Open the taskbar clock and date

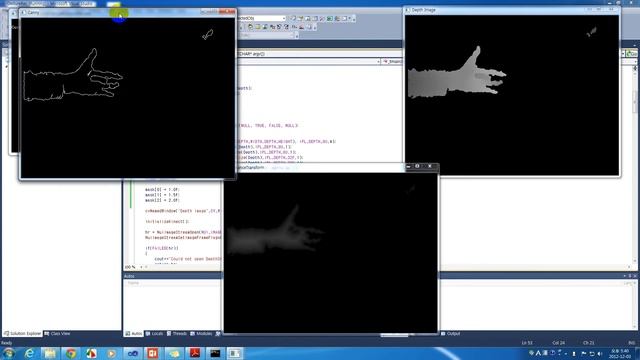click(620, 353)
